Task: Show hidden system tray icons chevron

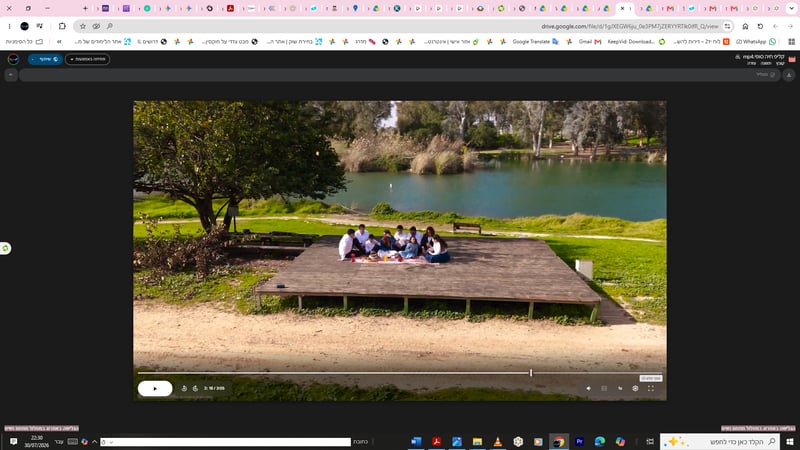Action: tap(94, 442)
